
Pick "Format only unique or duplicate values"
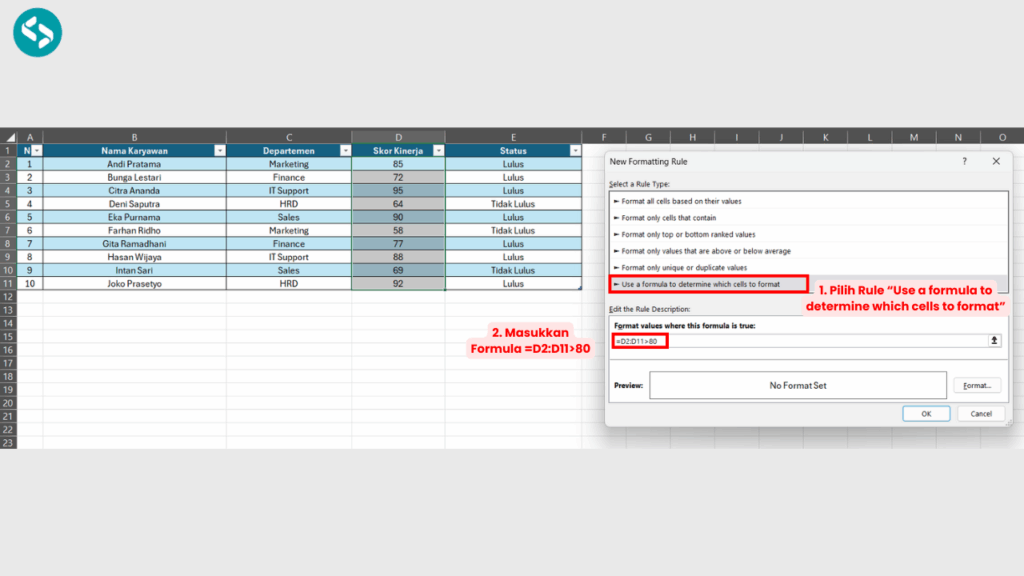[684, 267]
